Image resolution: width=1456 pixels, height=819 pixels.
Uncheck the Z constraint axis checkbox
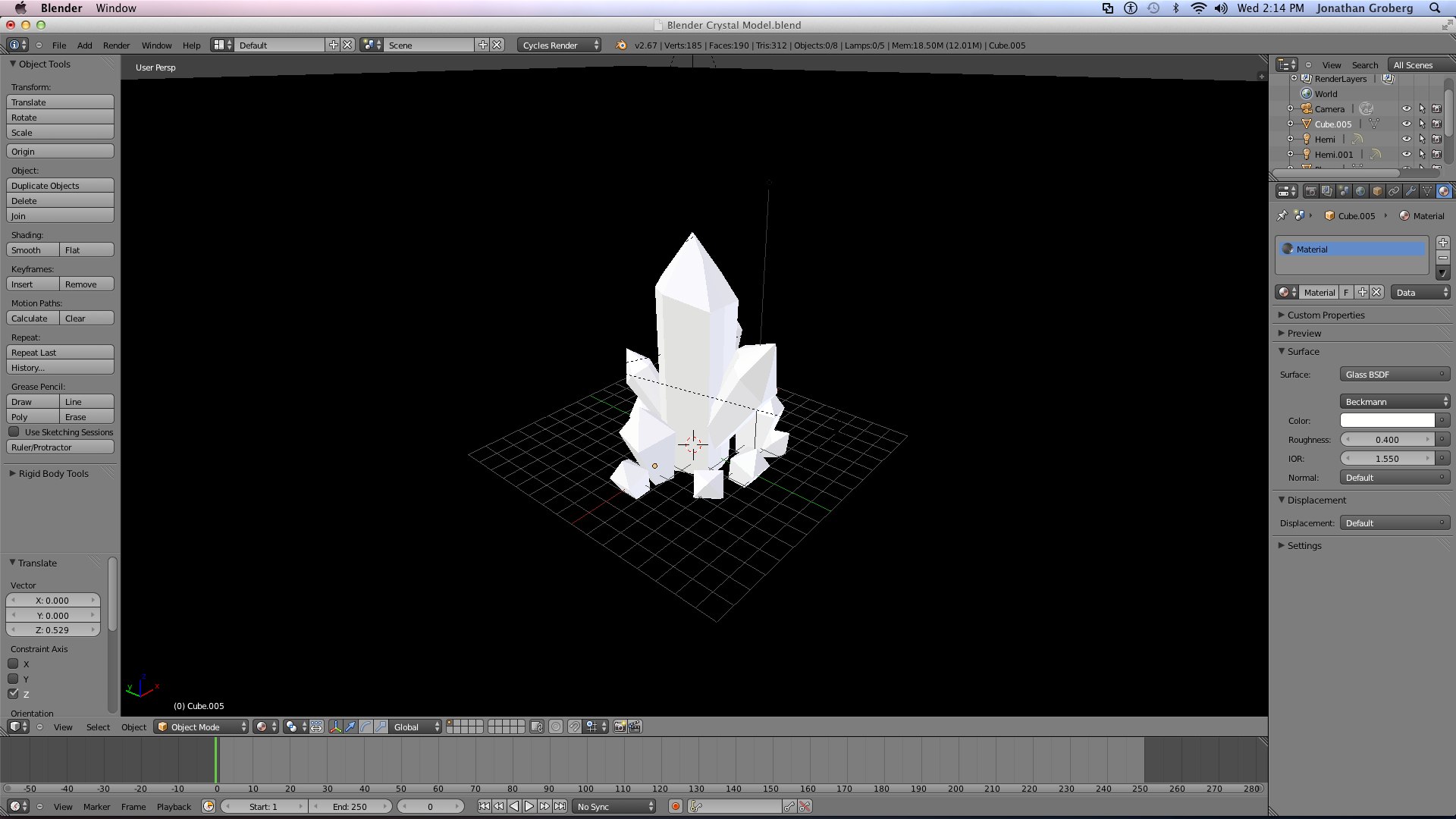pos(13,694)
